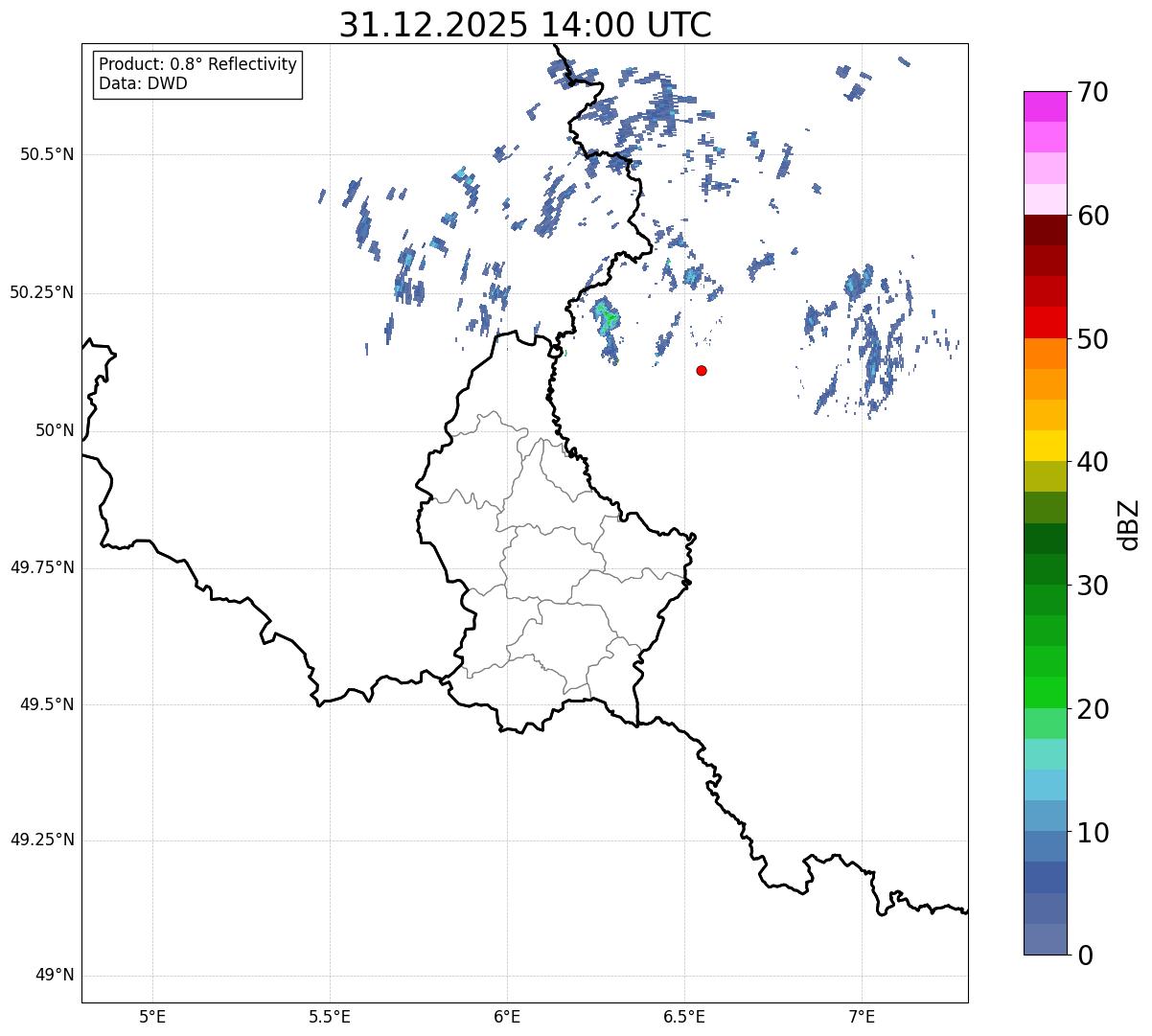Click the red location marker dot
1152x1036 pixels.
702,371
